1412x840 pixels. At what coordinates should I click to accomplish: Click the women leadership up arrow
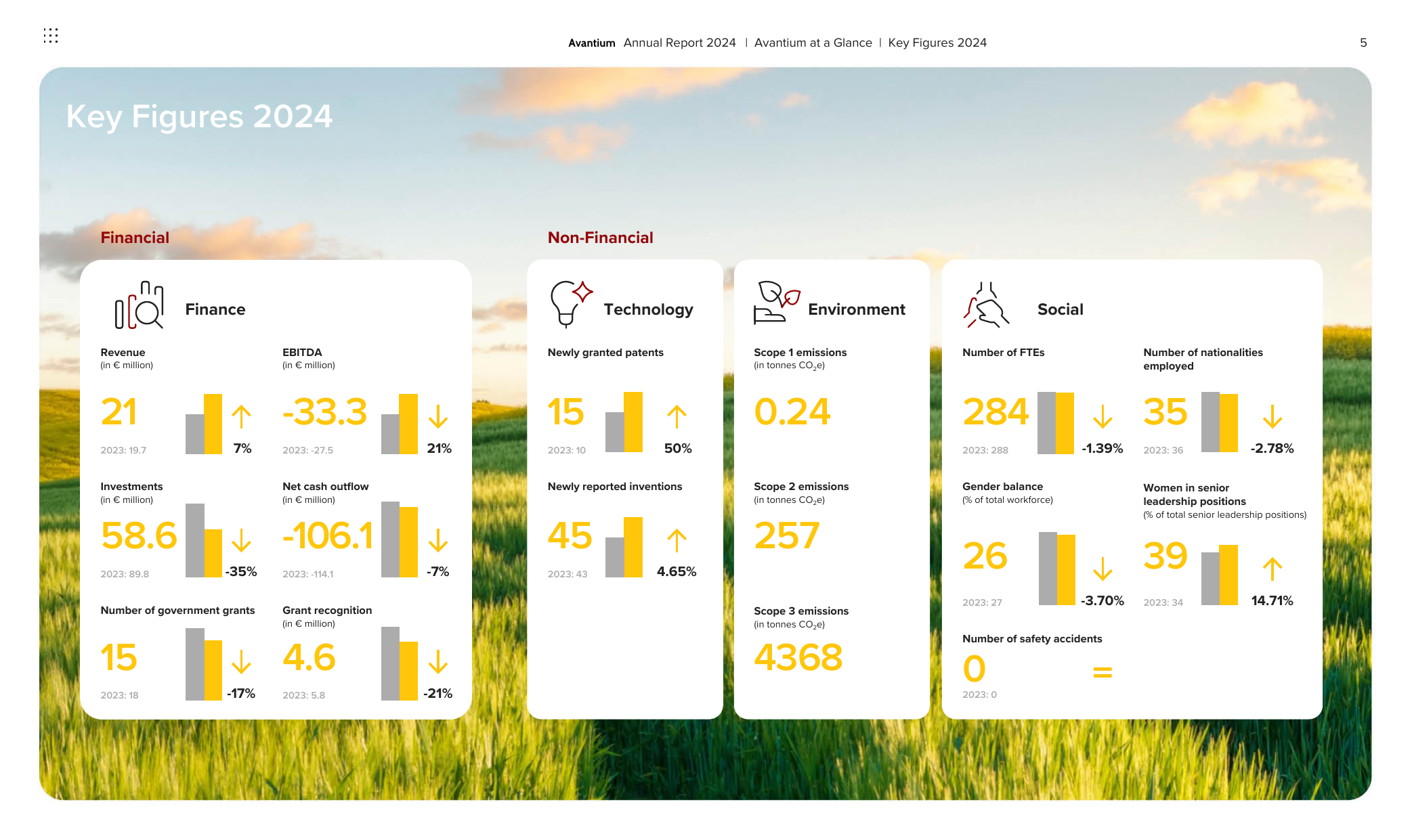coord(1273,569)
